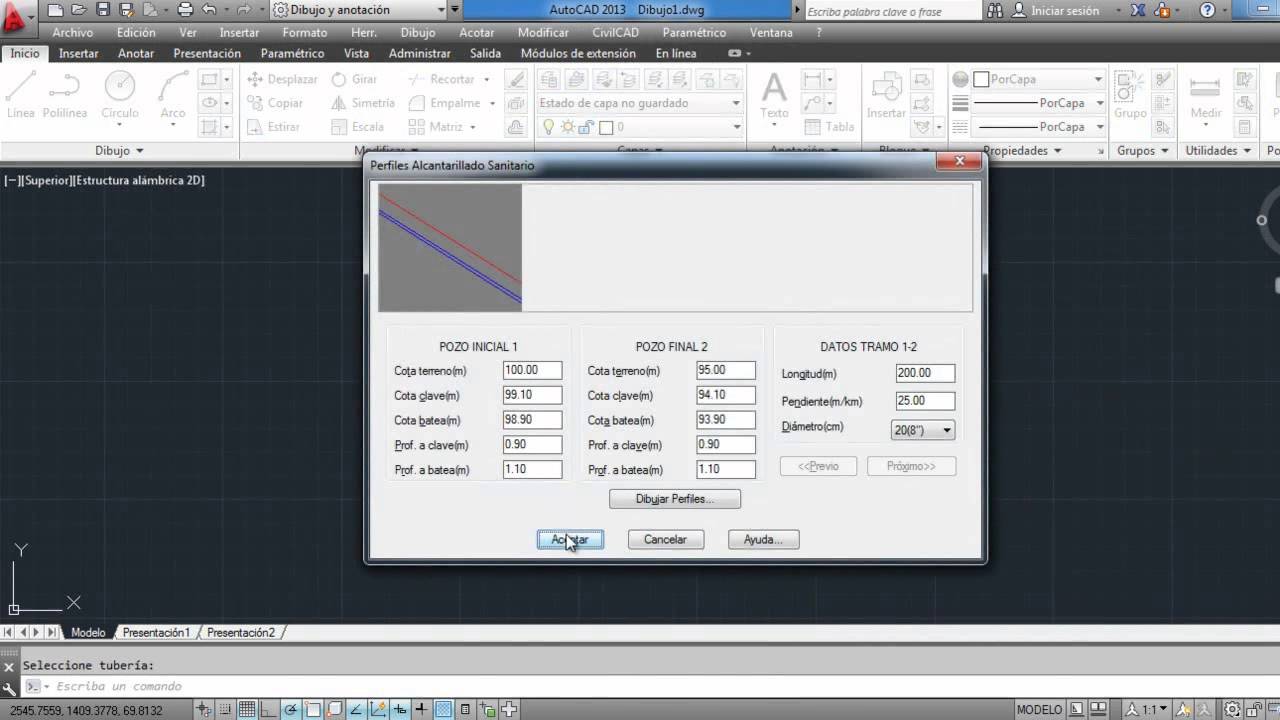Open layer state dropdown 'Estado de capa no guardado'

(x=640, y=103)
